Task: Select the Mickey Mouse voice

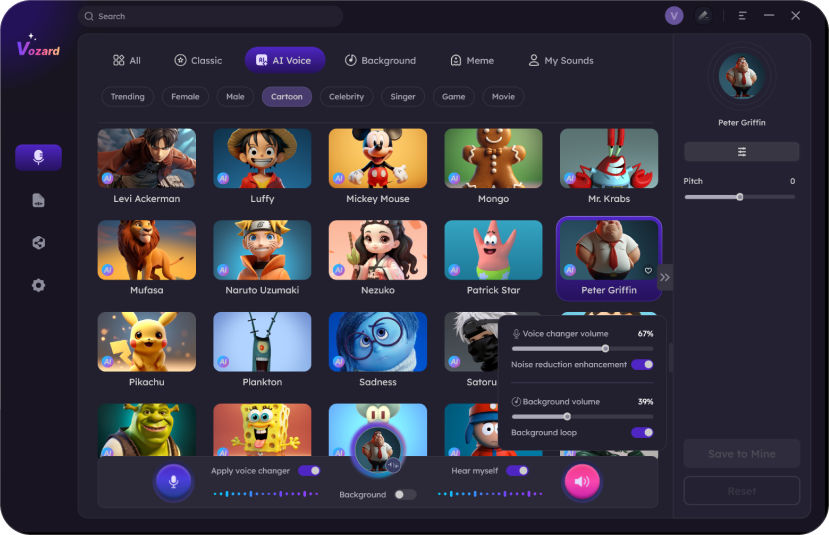Action: 377,166
